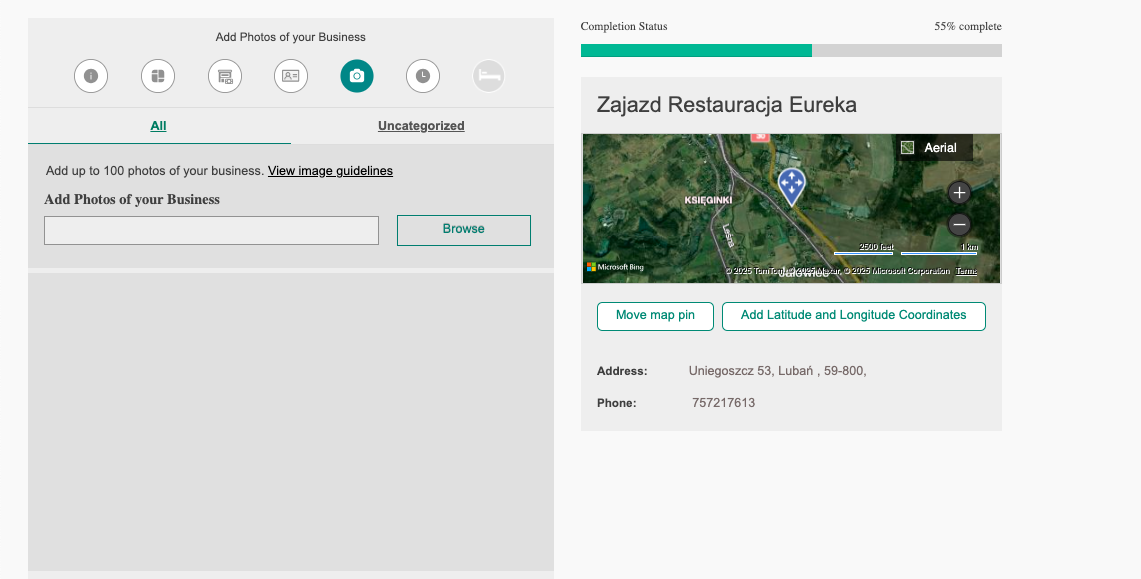Click the KSIĘGINKI label on the map
This screenshot has height=579, width=1141.
[708, 200]
